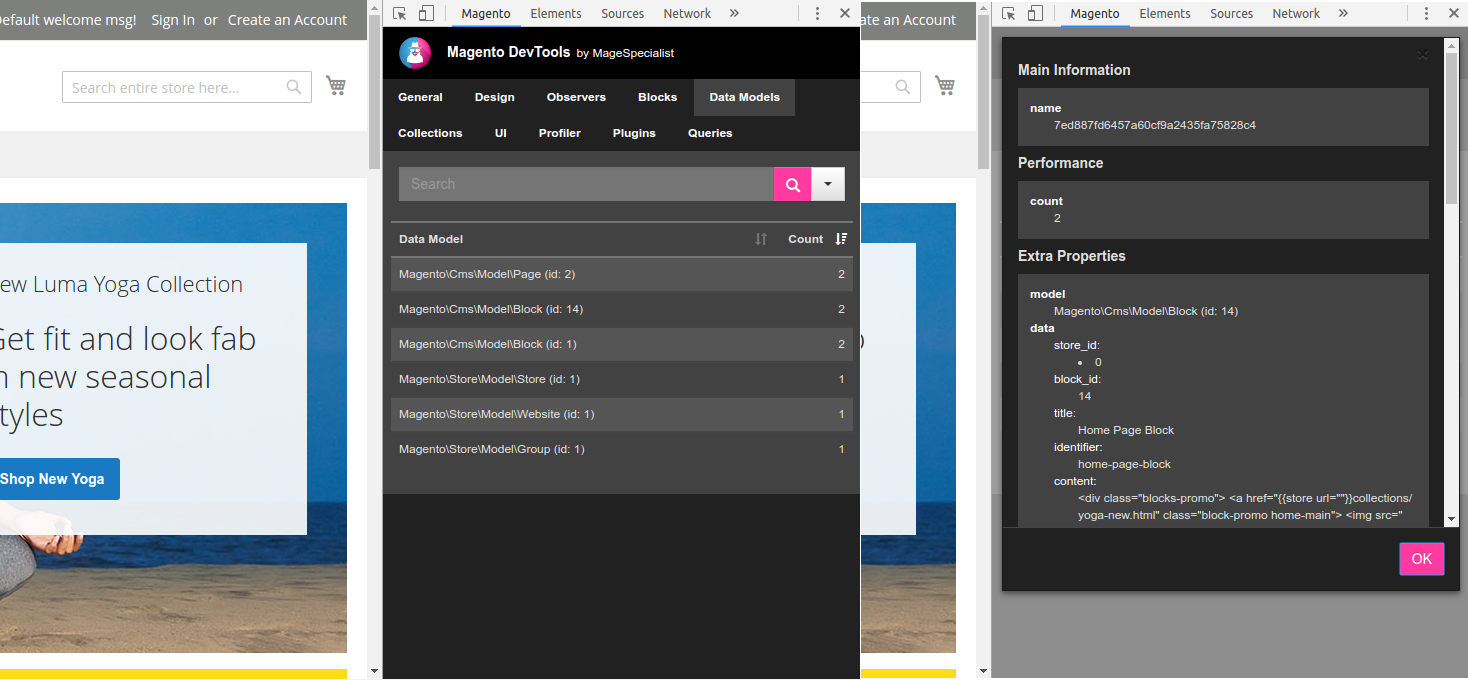Click the pink OK button
Screen dimensions: 1468x680
(x=1421, y=559)
